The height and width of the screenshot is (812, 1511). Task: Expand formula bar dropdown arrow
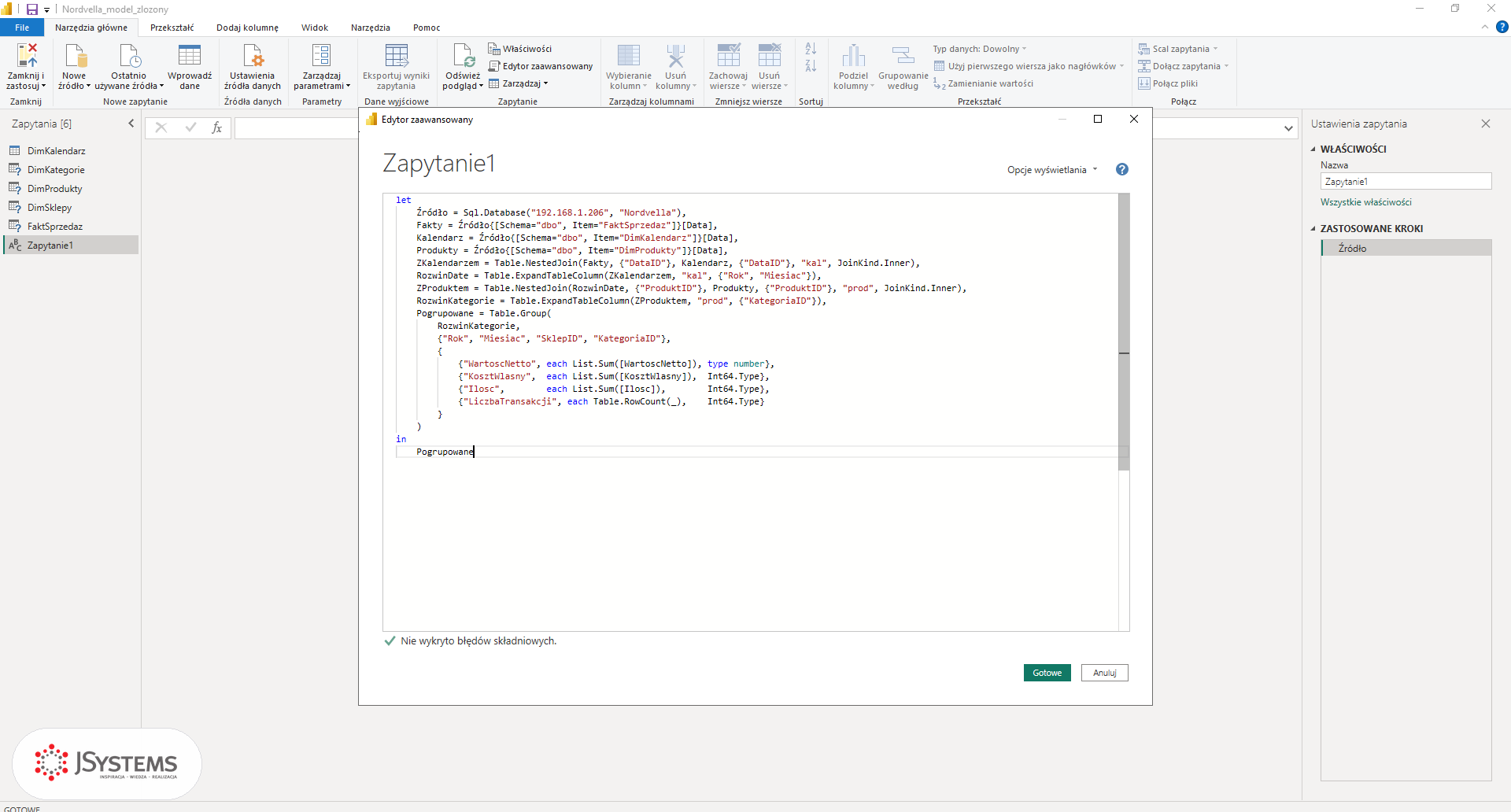tap(1288, 128)
